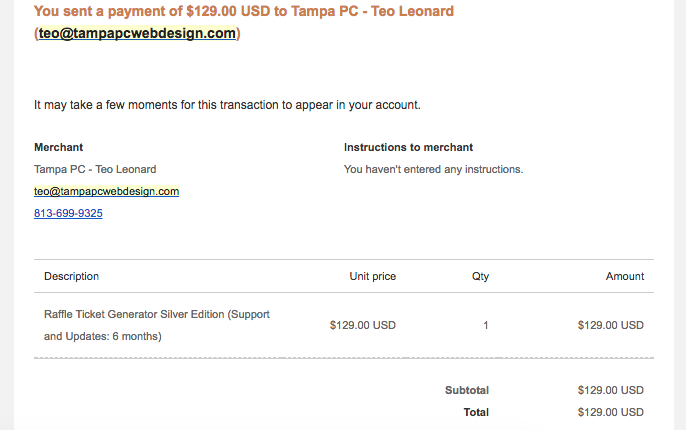This screenshot has width=686, height=430.
Task: Click the "It may take a few moments" notice
Action: (x=227, y=104)
